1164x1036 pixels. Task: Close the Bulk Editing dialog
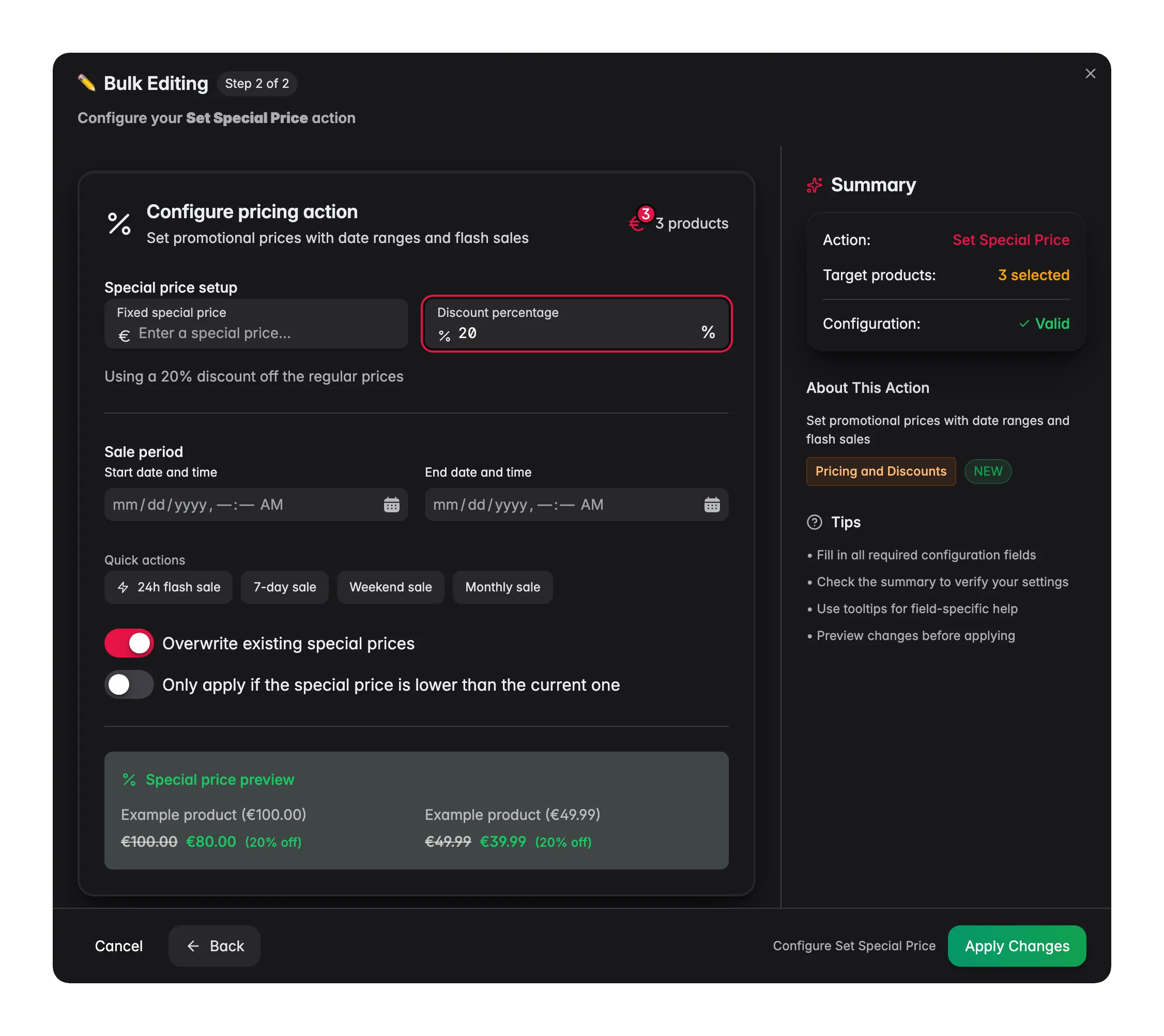pyautogui.click(x=1090, y=73)
